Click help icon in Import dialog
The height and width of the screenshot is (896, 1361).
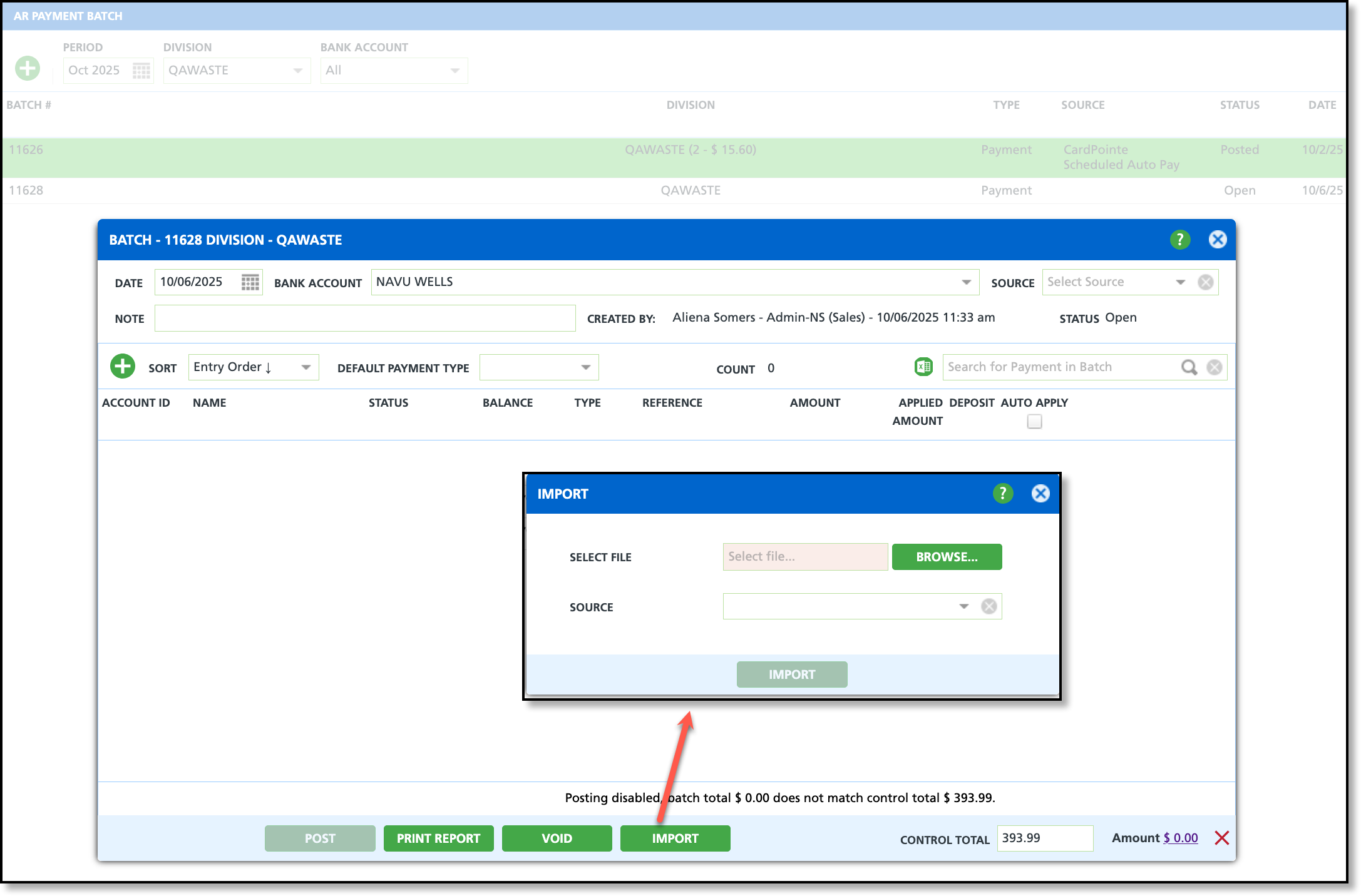[x=1003, y=494]
